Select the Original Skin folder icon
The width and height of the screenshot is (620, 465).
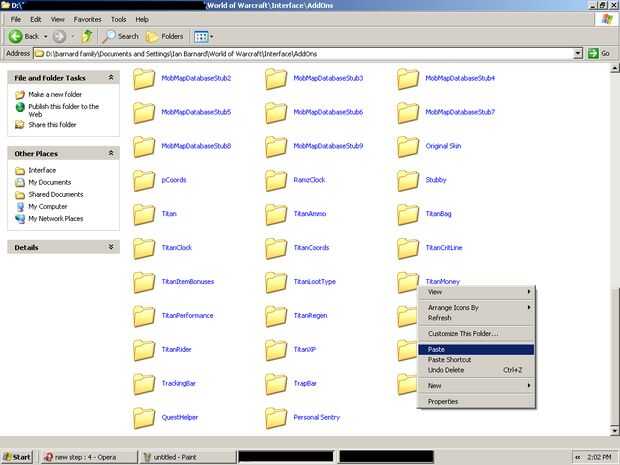coord(408,147)
